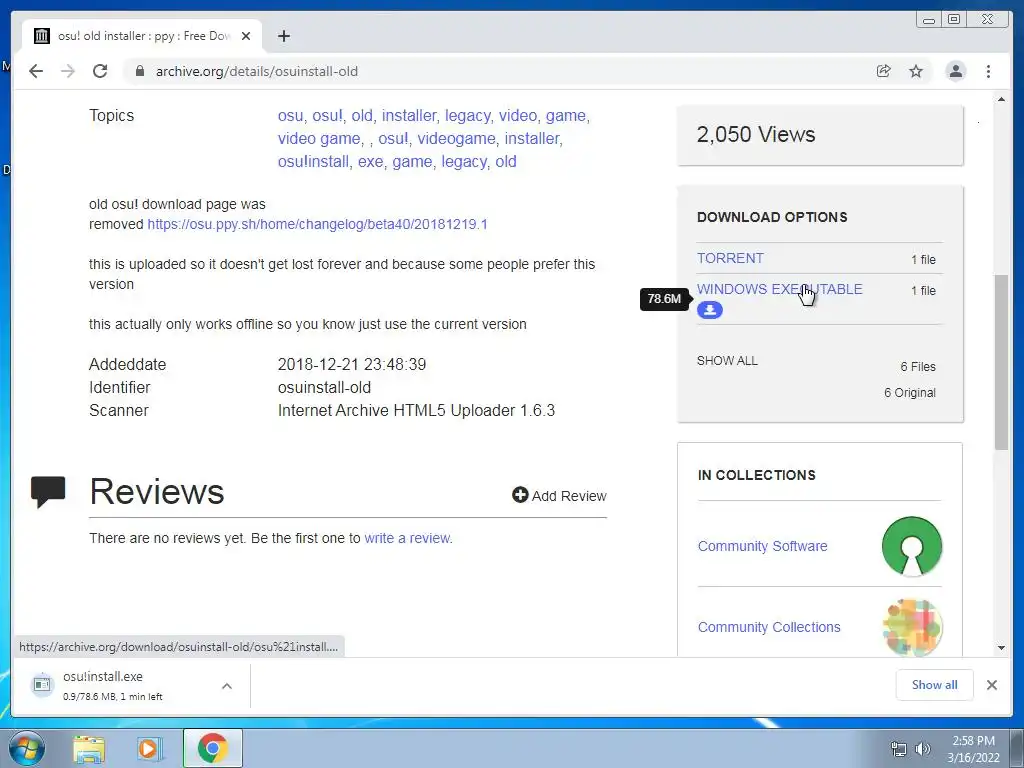Open Chrome's three-dot menu

pos(988,71)
